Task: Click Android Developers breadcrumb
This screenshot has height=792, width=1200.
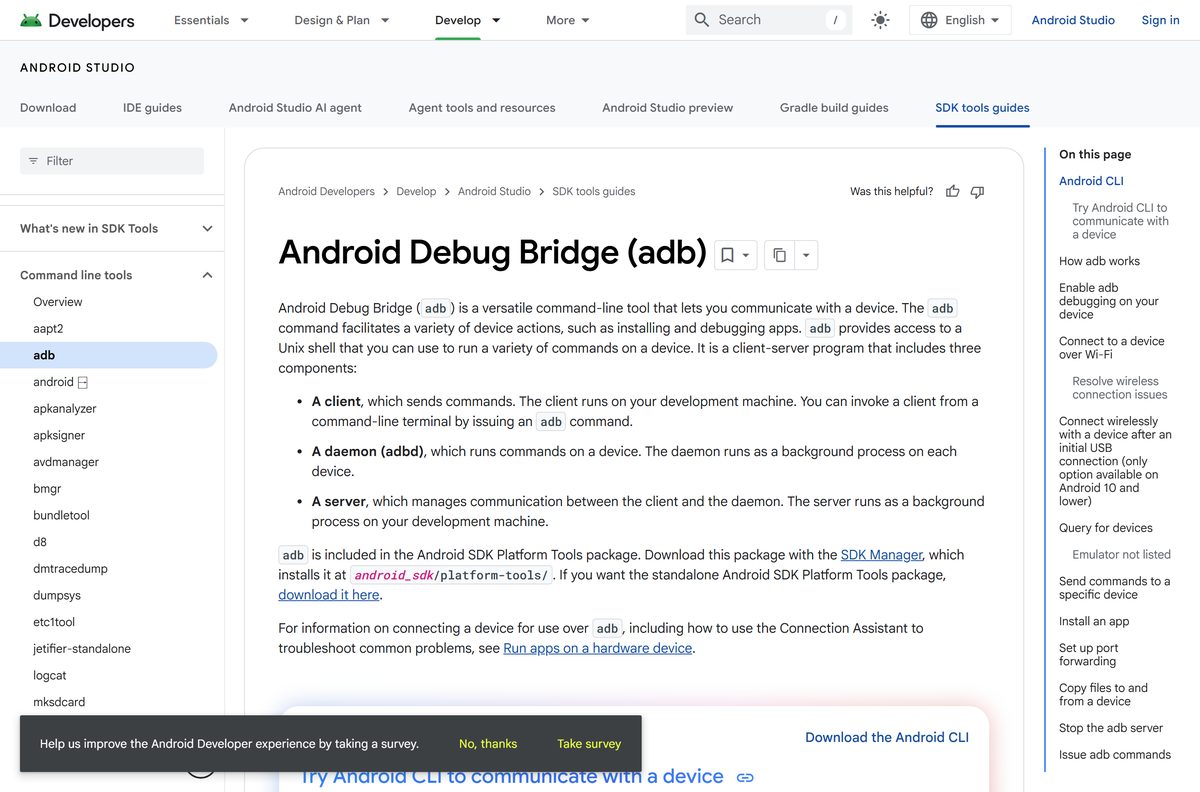Action: 326,191
